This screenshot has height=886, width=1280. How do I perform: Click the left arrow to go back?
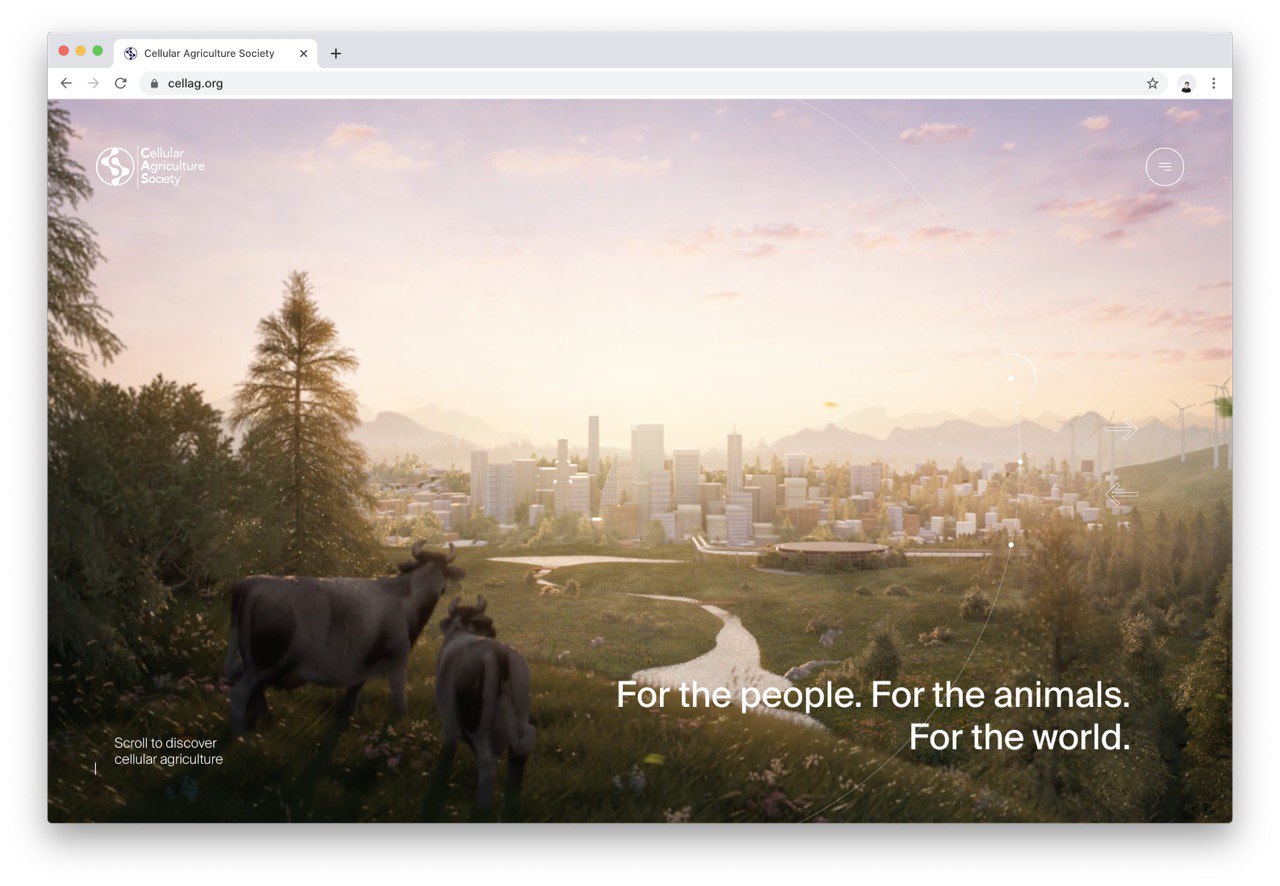click(1121, 492)
